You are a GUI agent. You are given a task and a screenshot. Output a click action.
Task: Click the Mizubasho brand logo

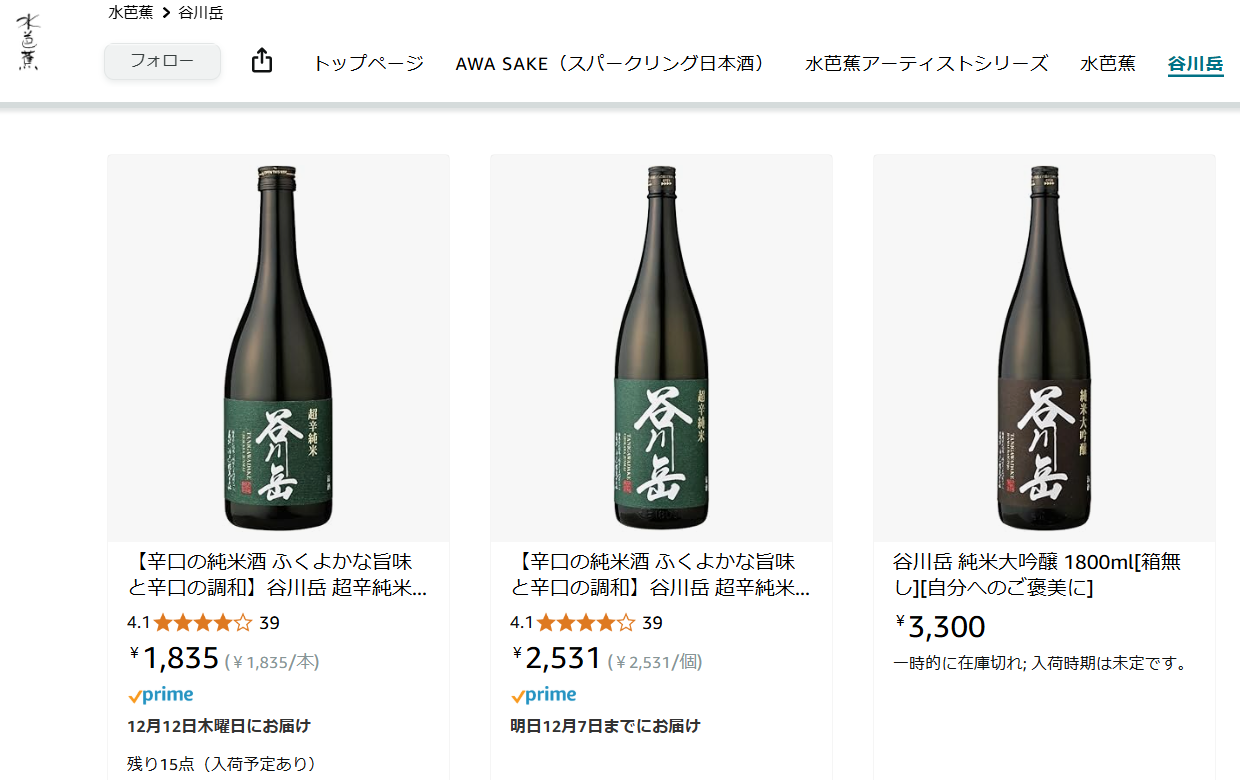pyautogui.click(x=29, y=44)
